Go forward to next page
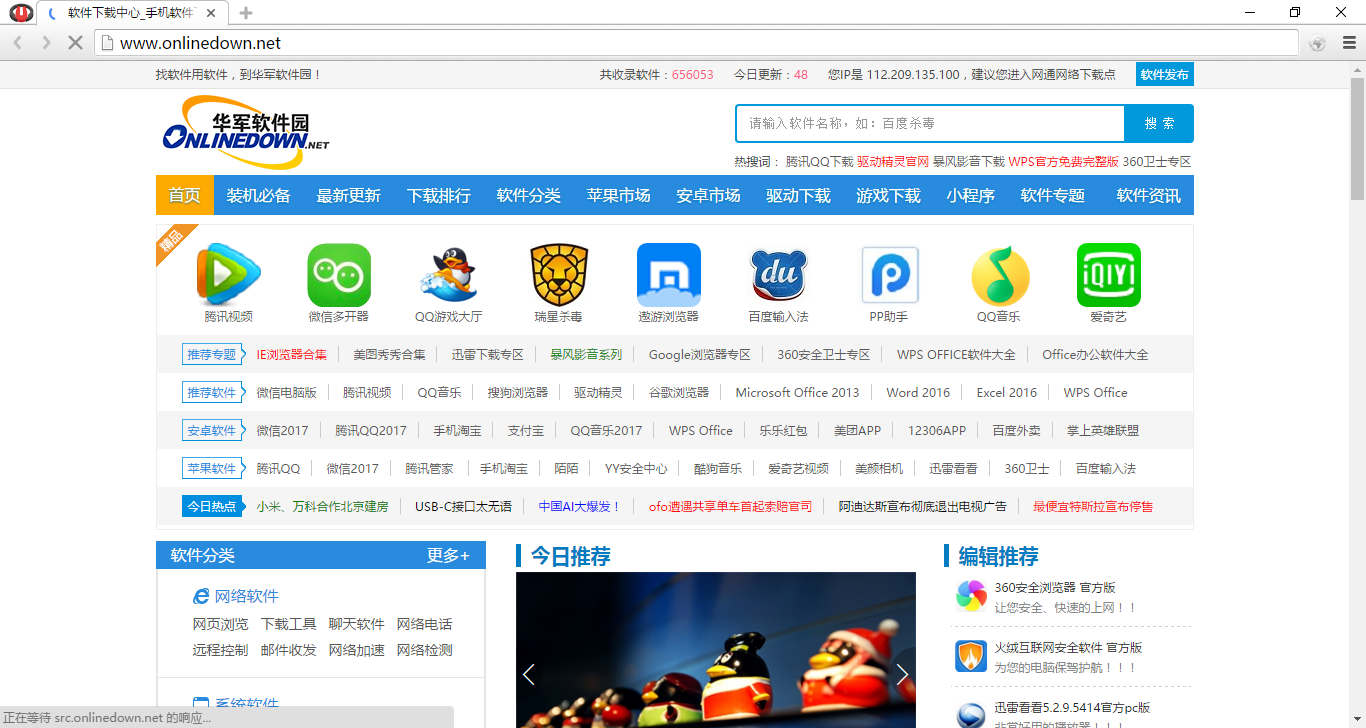This screenshot has width=1366, height=728. [x=46, y=43]
